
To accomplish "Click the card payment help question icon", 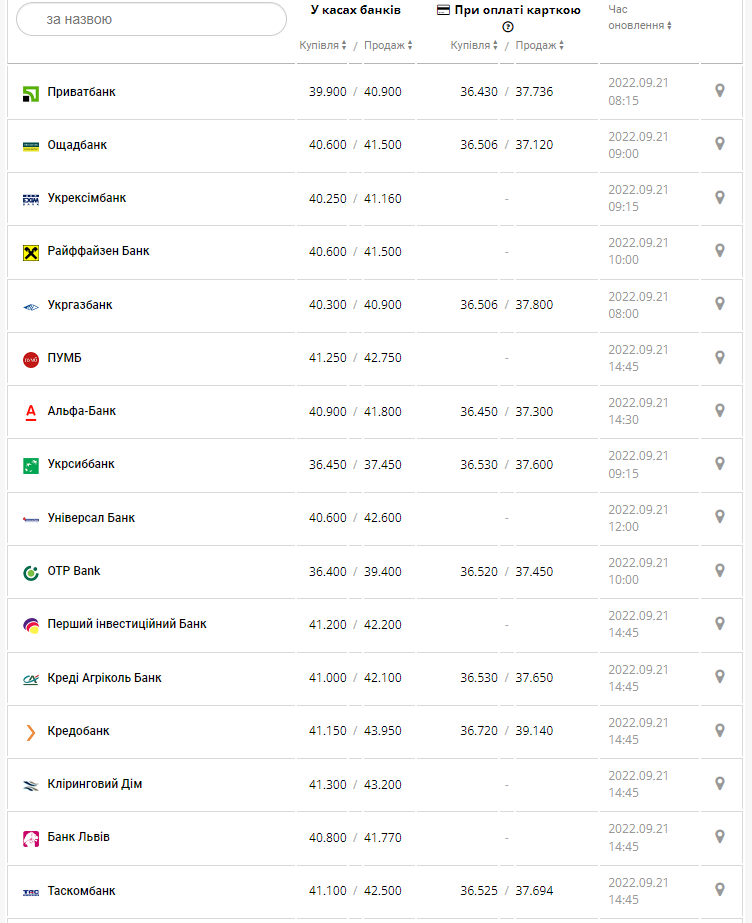I will [508, 27].
